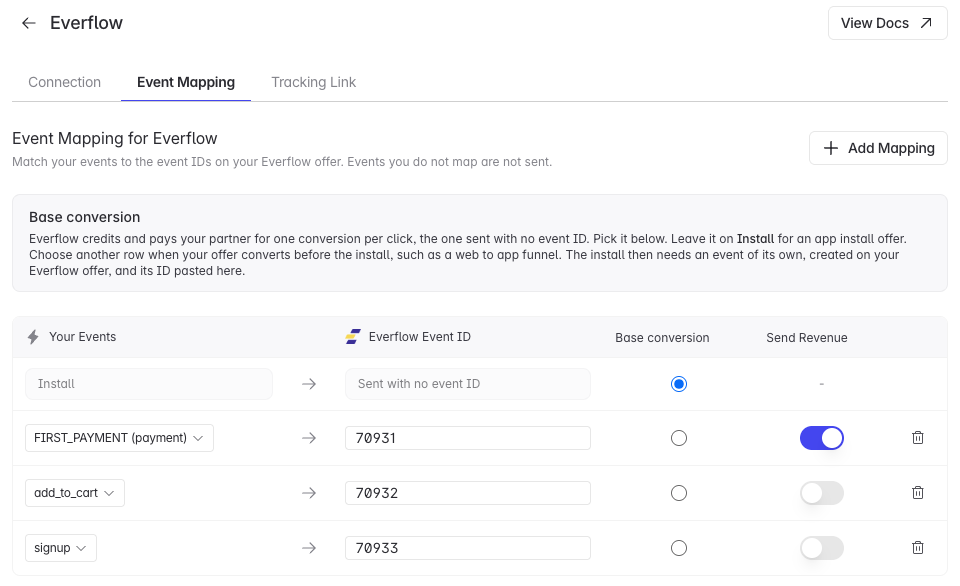
Task: Choose add_to_cart as base conversion
Action: point(678,493)
